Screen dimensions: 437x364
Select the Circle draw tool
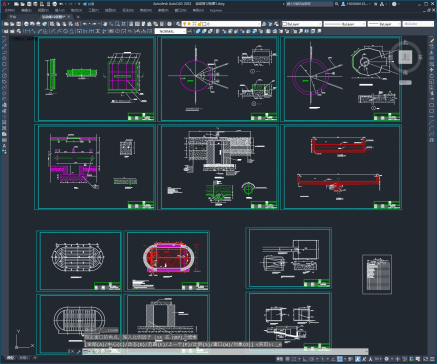tap(4, 75)
